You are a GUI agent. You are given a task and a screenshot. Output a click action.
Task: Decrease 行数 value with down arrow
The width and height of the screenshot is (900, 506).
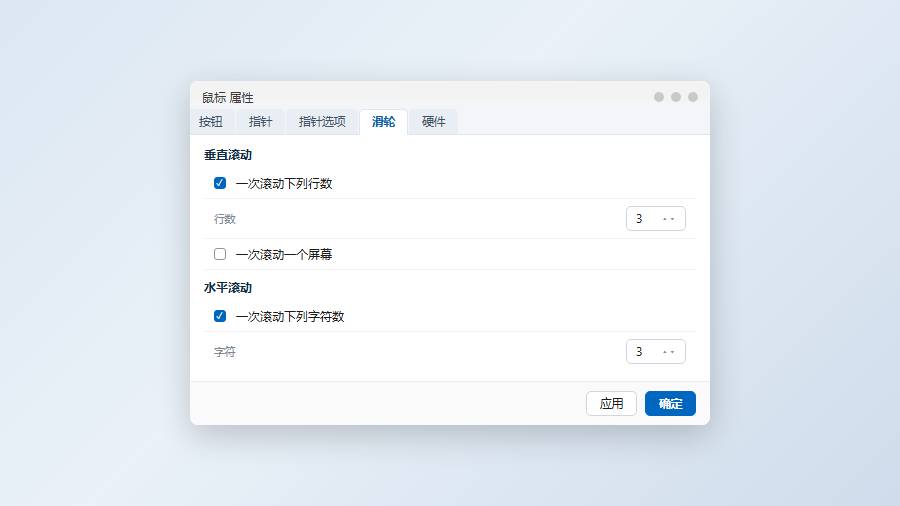672,219
